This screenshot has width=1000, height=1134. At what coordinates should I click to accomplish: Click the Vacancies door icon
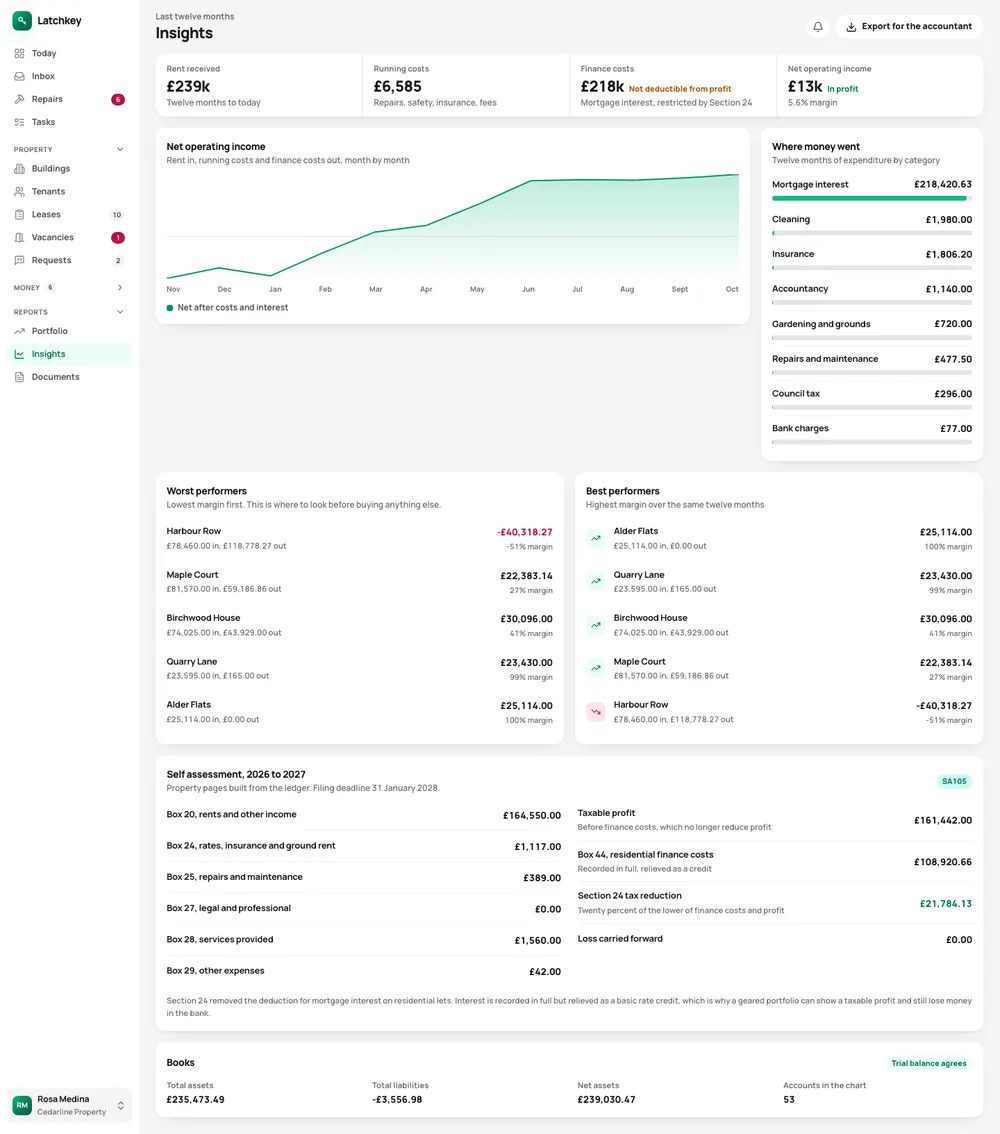[20, 237]
